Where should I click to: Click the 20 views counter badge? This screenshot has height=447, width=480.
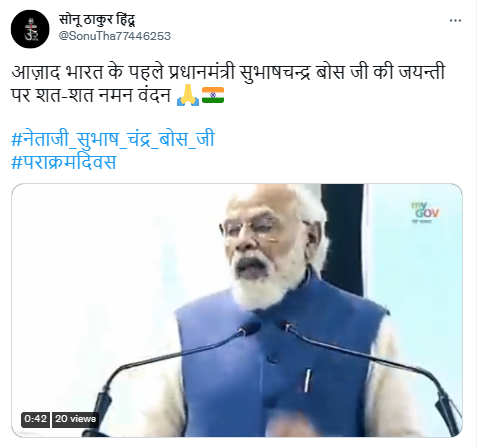click(75, 419)
